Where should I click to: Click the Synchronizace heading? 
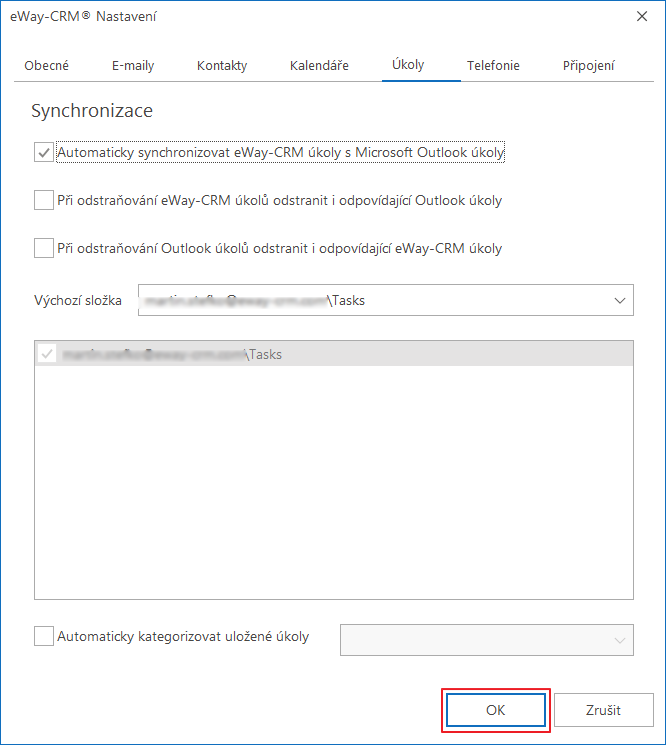92,111
